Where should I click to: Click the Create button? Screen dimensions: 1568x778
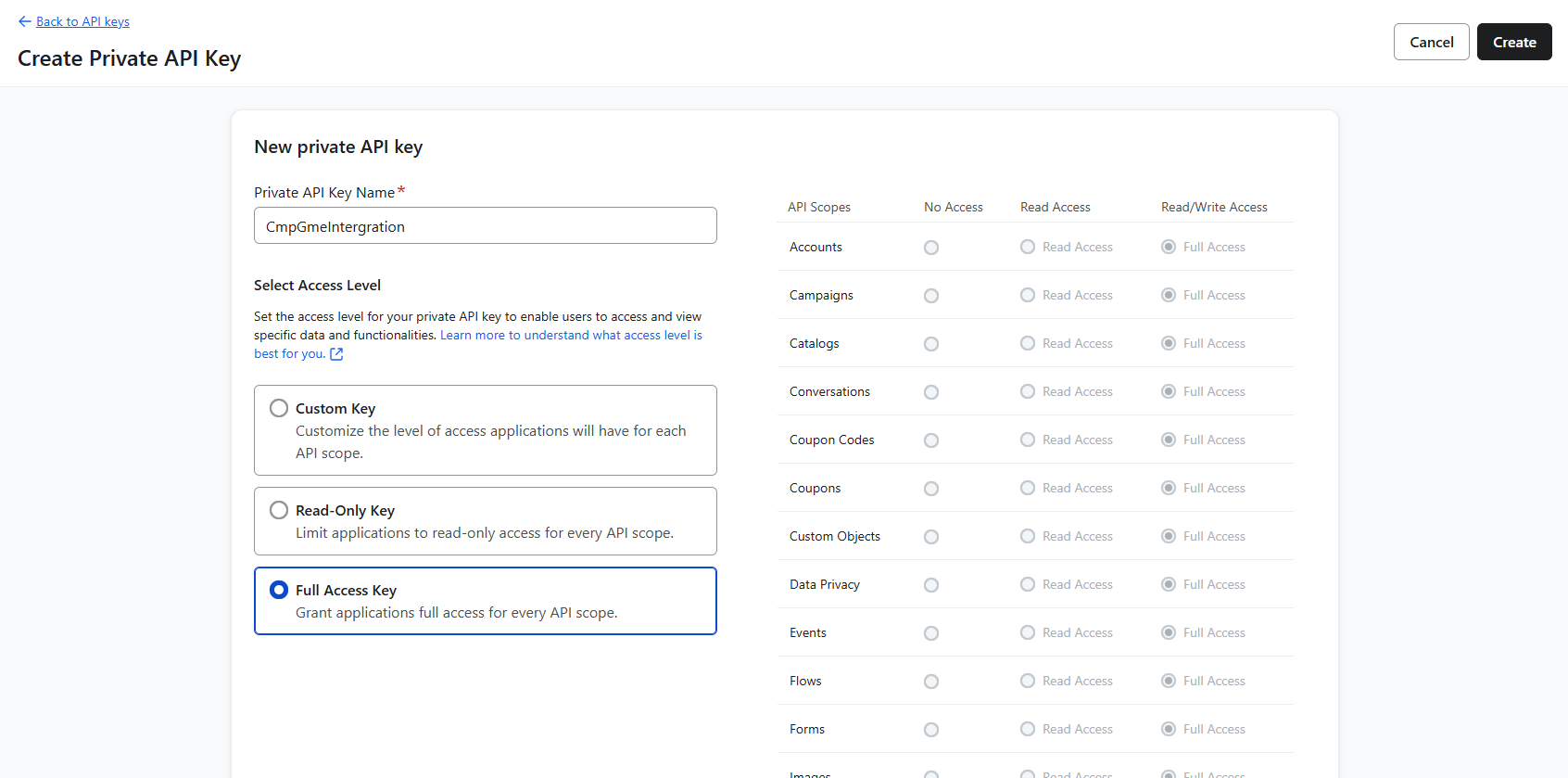(x=1513, y=42)
